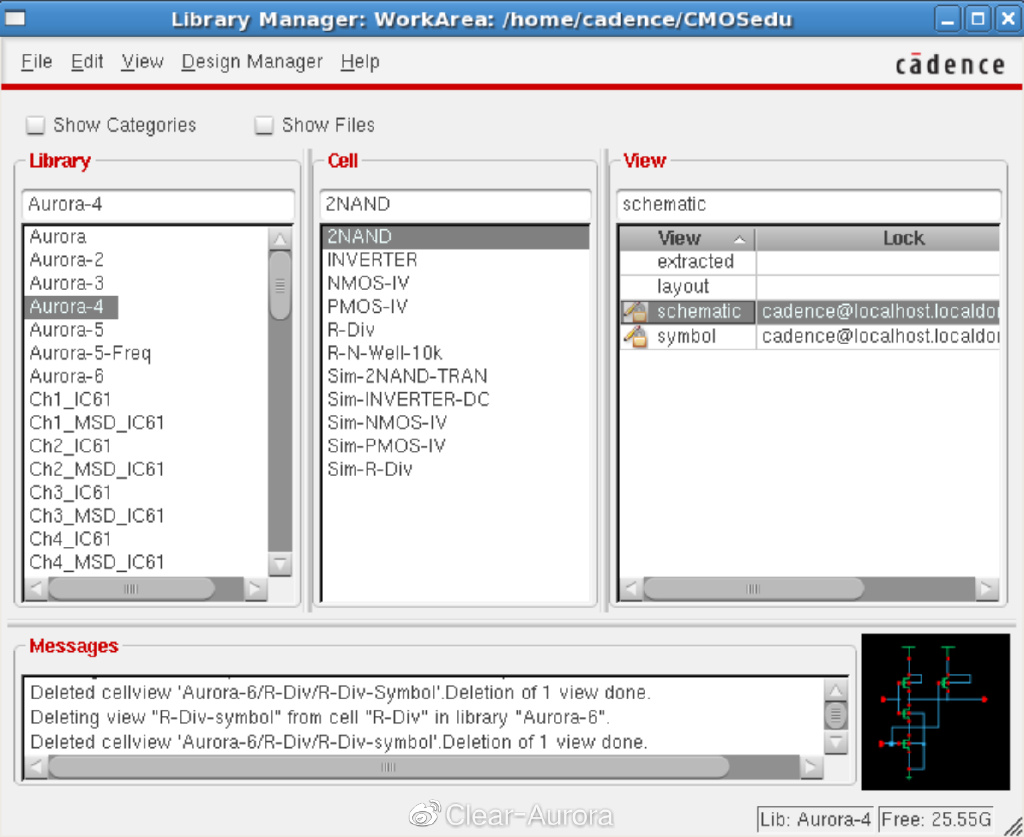Open the View menu
This screenshot has width=1024, height=837.
click(x=142, y=62)
